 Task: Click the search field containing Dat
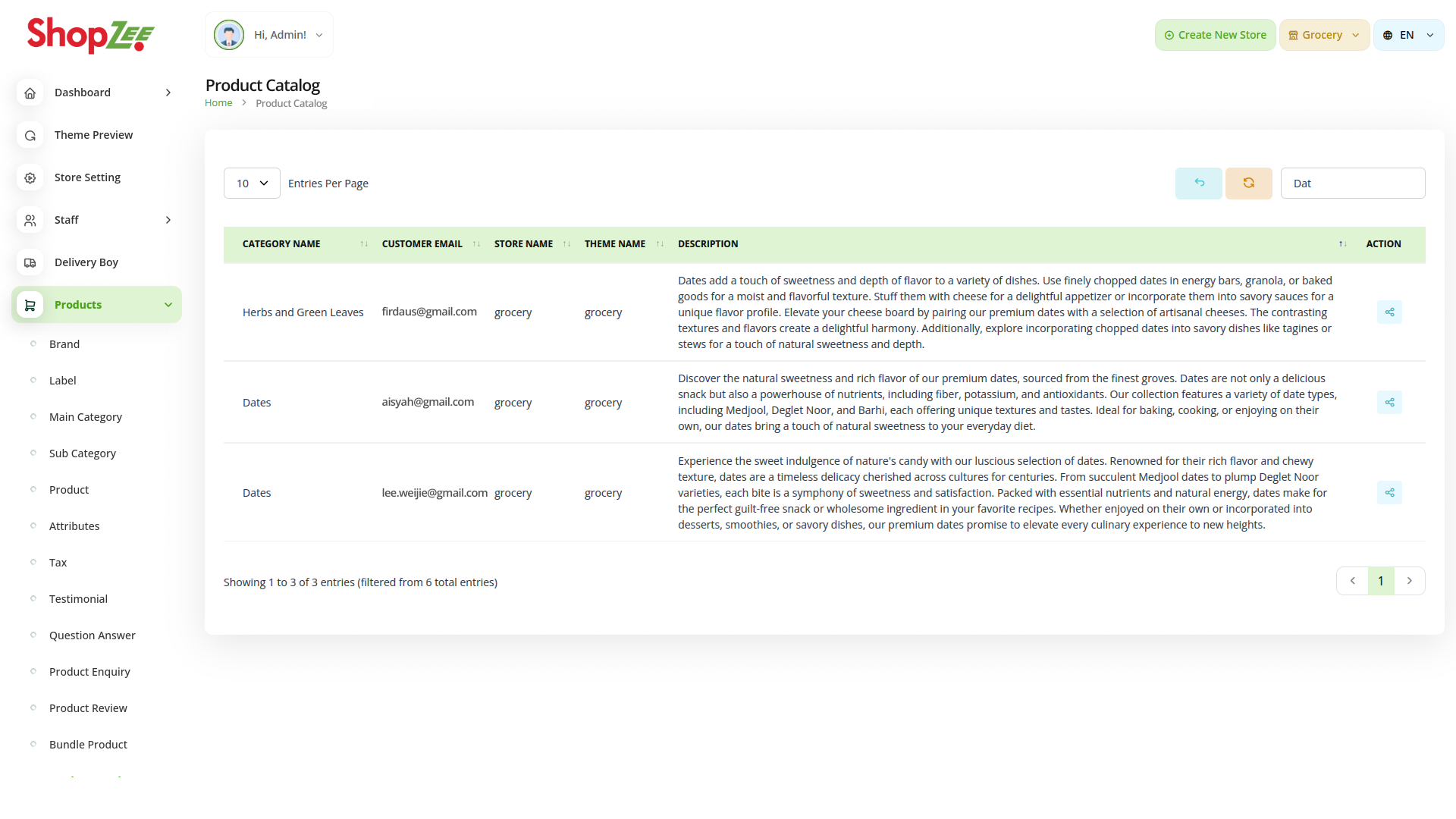tap(1352, 184)
